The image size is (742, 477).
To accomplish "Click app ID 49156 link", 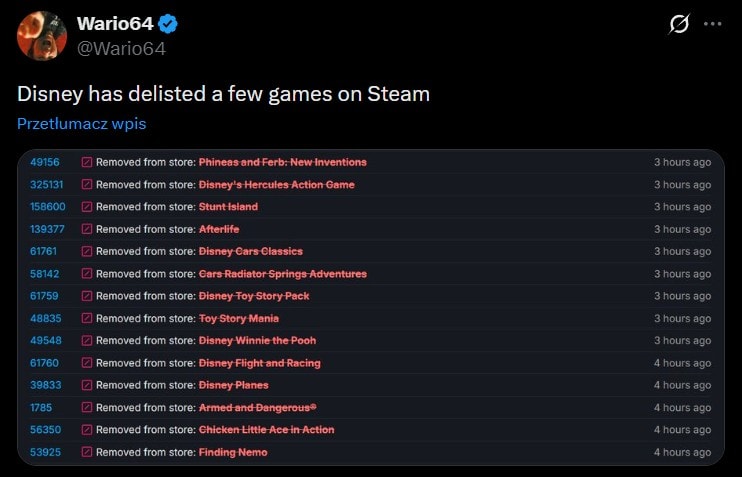I will tap(45, 162).
